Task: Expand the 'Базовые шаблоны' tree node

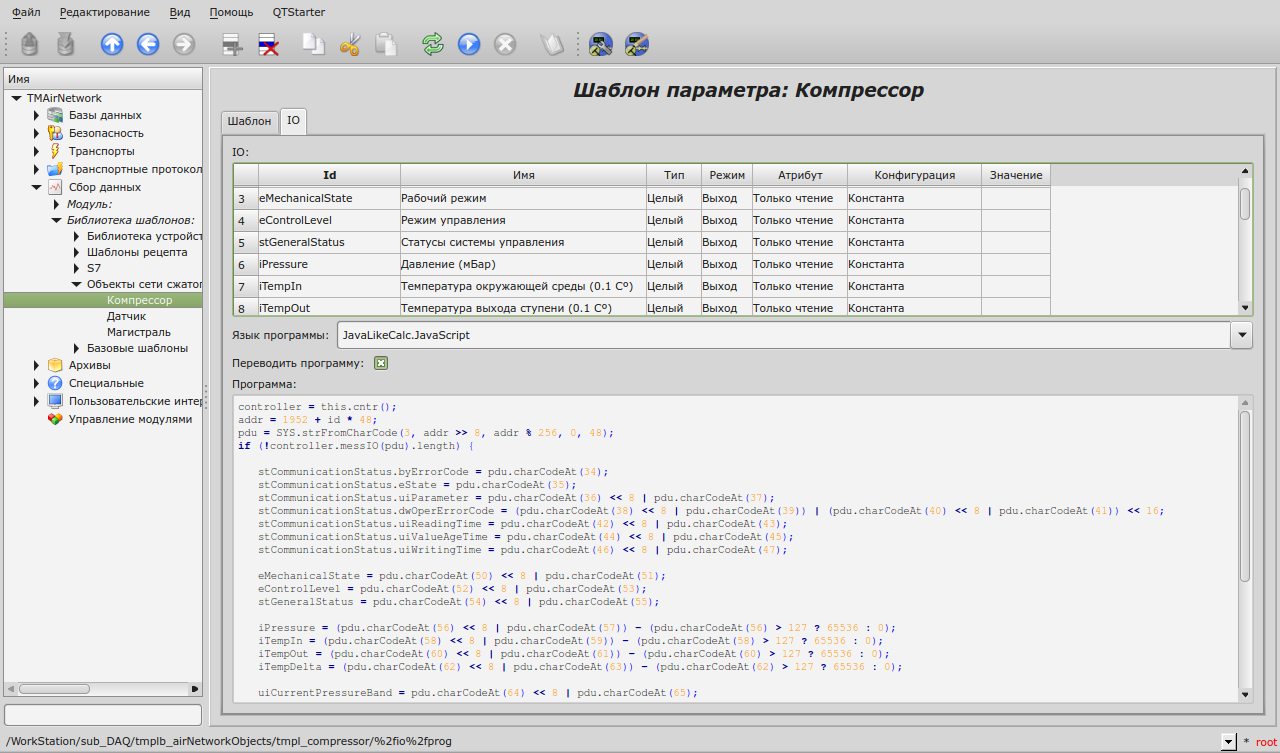Action: coord(76,348)
